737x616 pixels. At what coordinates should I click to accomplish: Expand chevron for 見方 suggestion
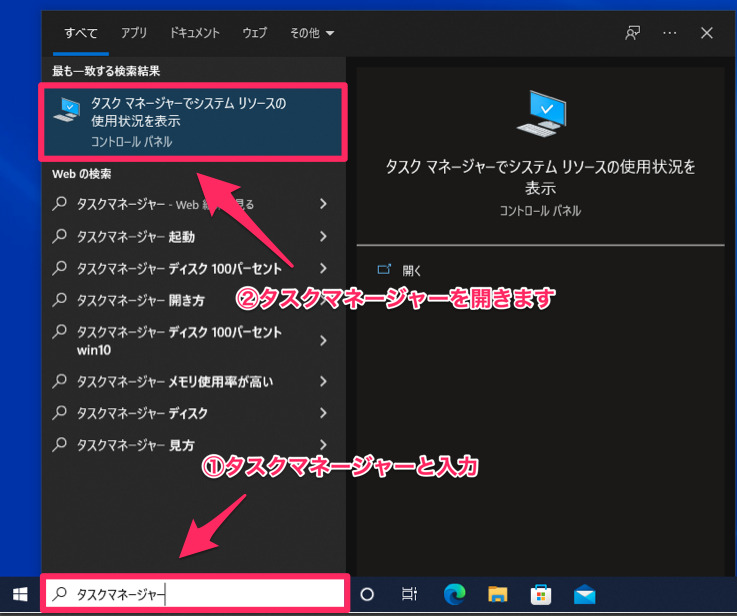(x=323, y=444)
